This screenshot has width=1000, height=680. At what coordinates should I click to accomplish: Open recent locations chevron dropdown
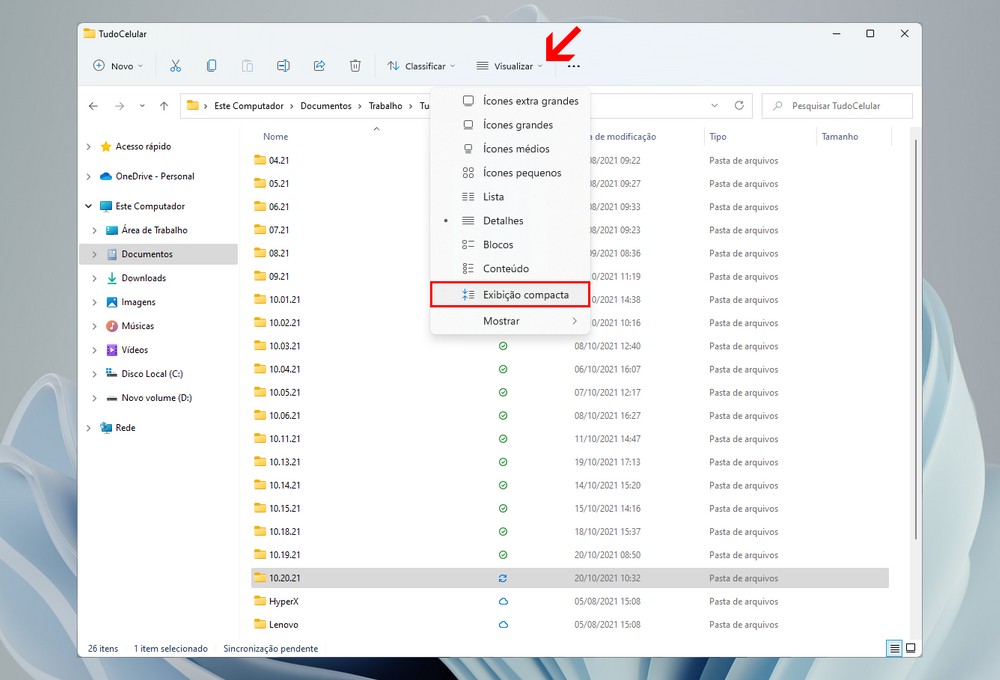[142, 106]
